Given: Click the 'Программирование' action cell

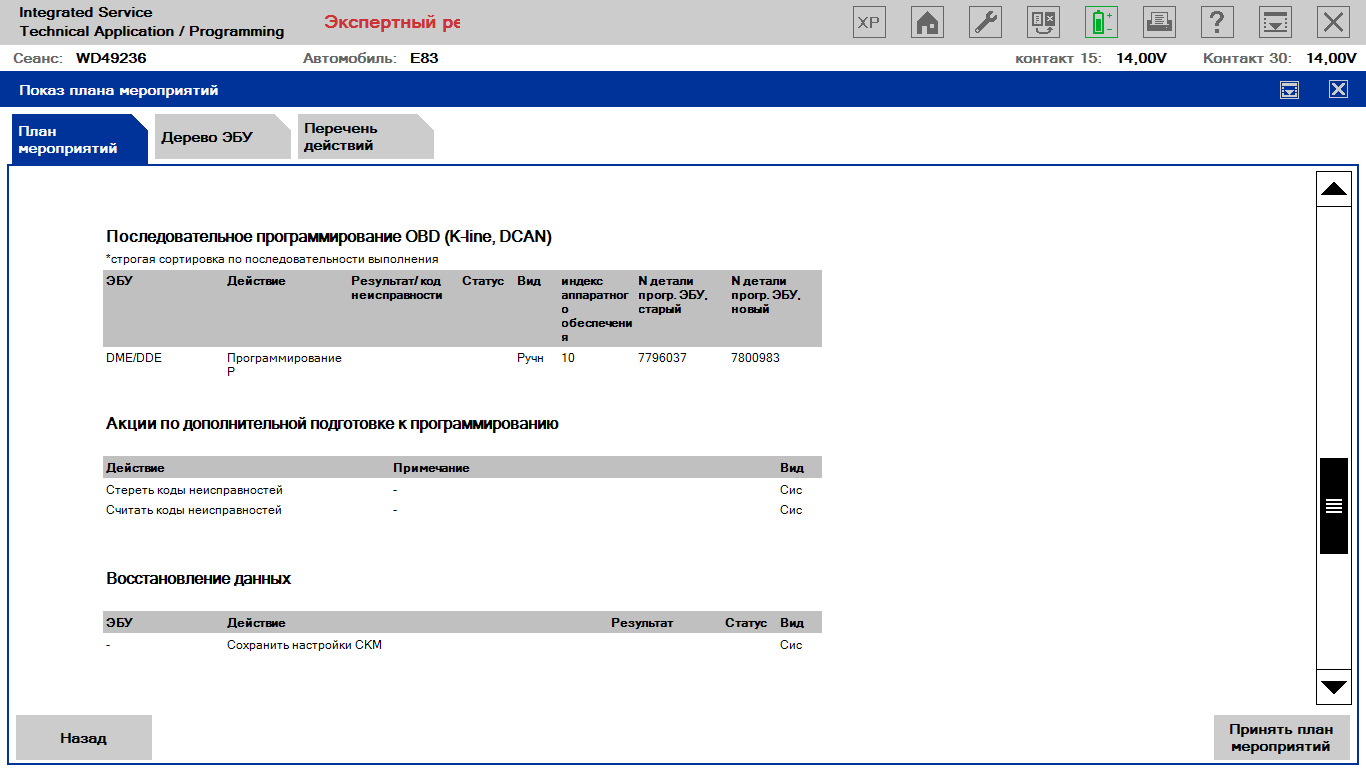Looking at the screenshot, I should tap(284, 364).
